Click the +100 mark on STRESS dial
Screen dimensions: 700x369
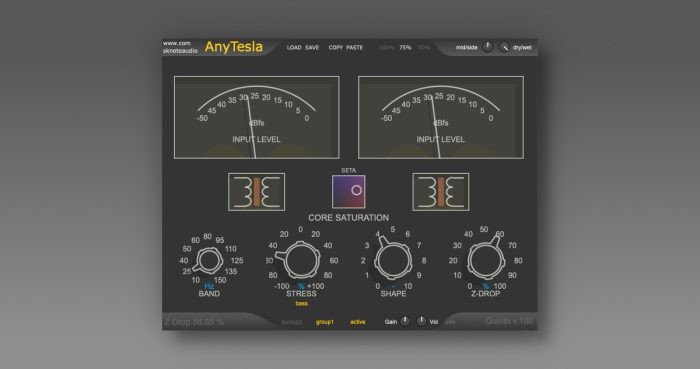click(316, 286)
